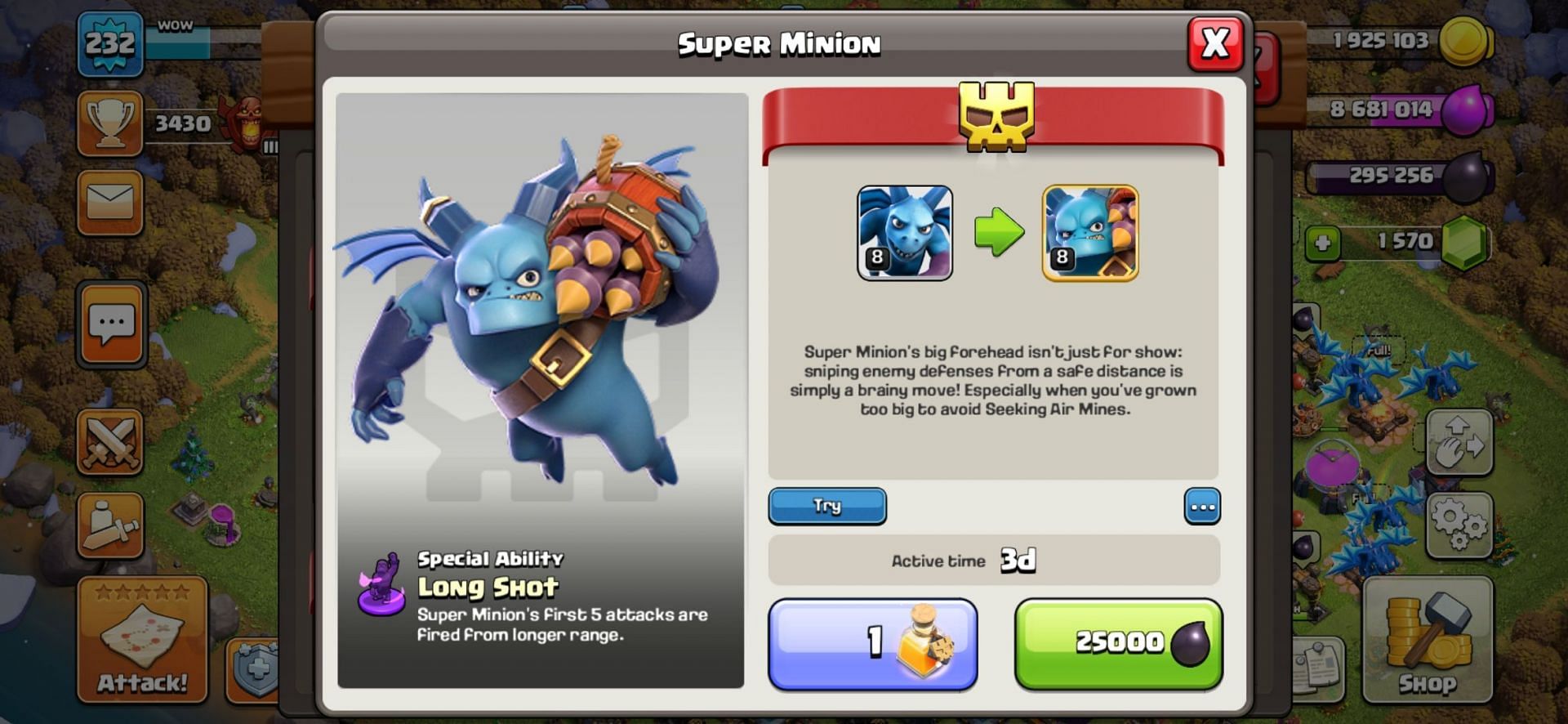The width and height of the screenshot is (1568, 724).
Task: Open the chat speech bubble
Action: coord(112,324)
